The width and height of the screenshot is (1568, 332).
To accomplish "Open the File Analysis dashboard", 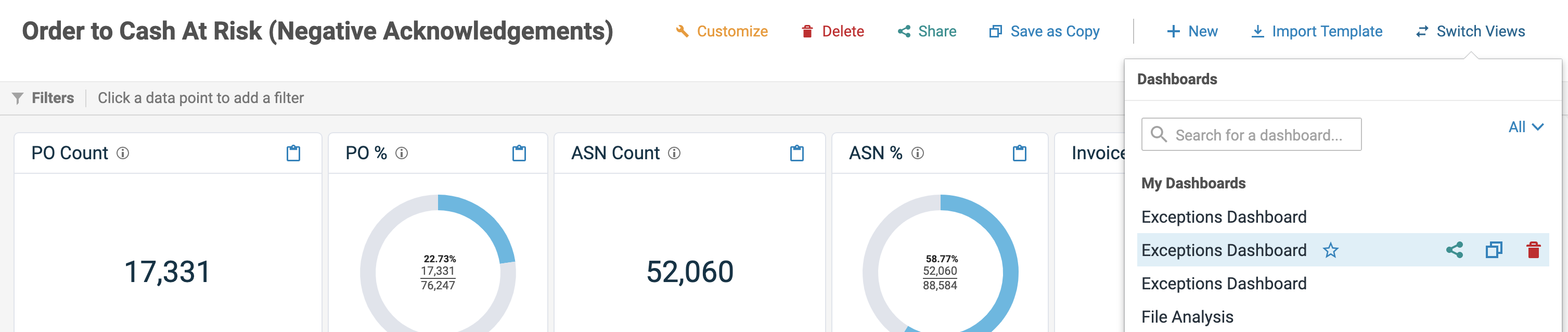I will click(x=1187, y=317).
